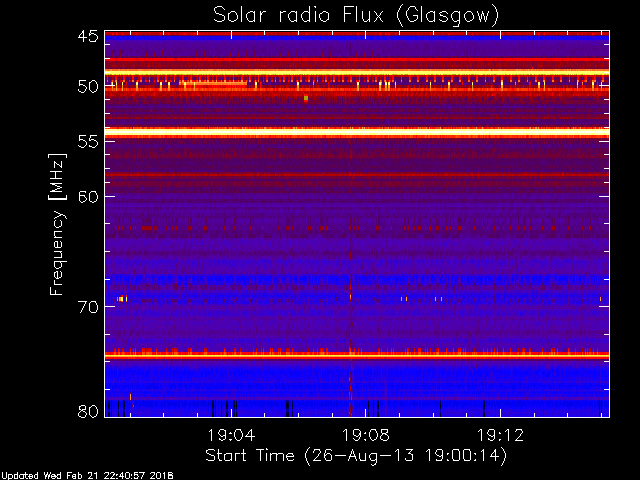Click the 'Updated Wed Feb 21 22:40:57 2018' footer text
Screen dimensions: 640x480
87,476
